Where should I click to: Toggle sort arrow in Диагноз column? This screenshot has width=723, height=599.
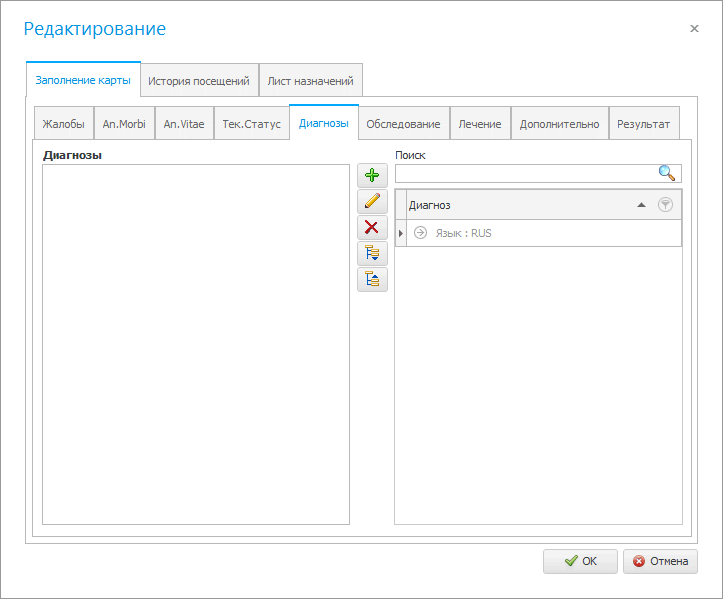[x=641, y=205]
